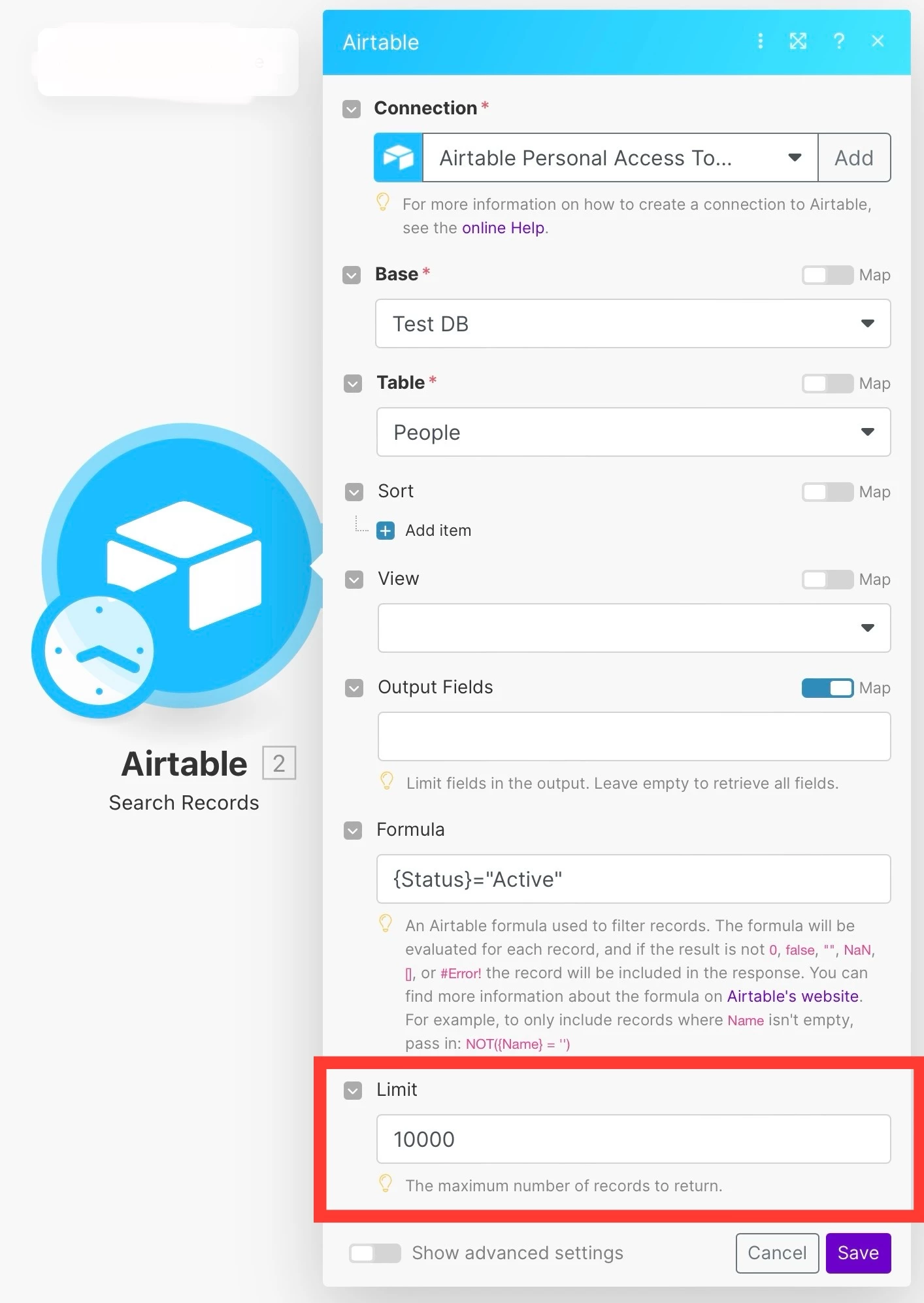Disable the Map switch for Output Fields
This screenshot has height=1303, width=924.
827,688
